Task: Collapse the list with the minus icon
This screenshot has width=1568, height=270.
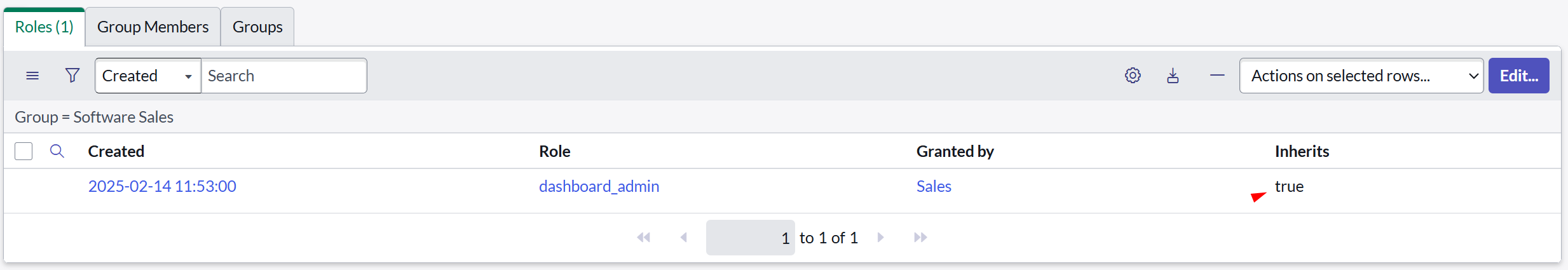Action: pyautogui.click(x=1217, y=76)
